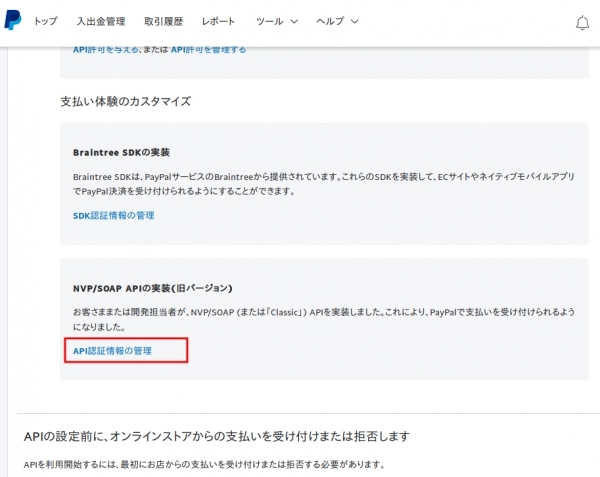Click the API認証情報の管理 link
The width and height of the screenshot is (600, 477).
pos(112,351)
